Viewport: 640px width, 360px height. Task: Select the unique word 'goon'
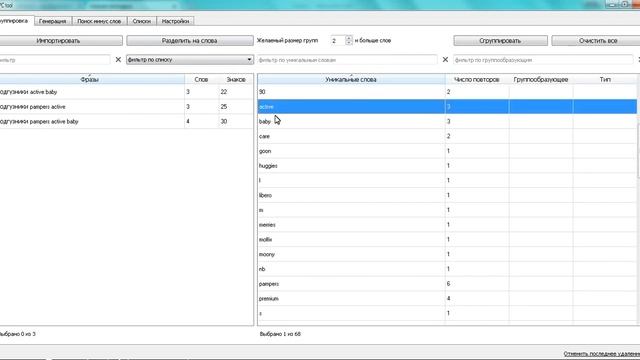447,151
